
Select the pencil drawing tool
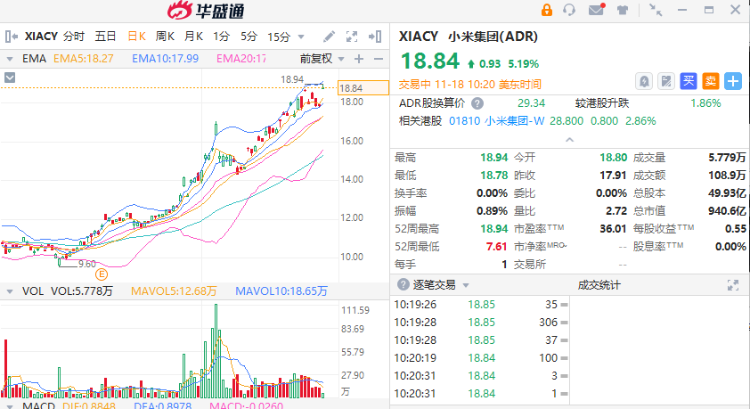[329, 36]
